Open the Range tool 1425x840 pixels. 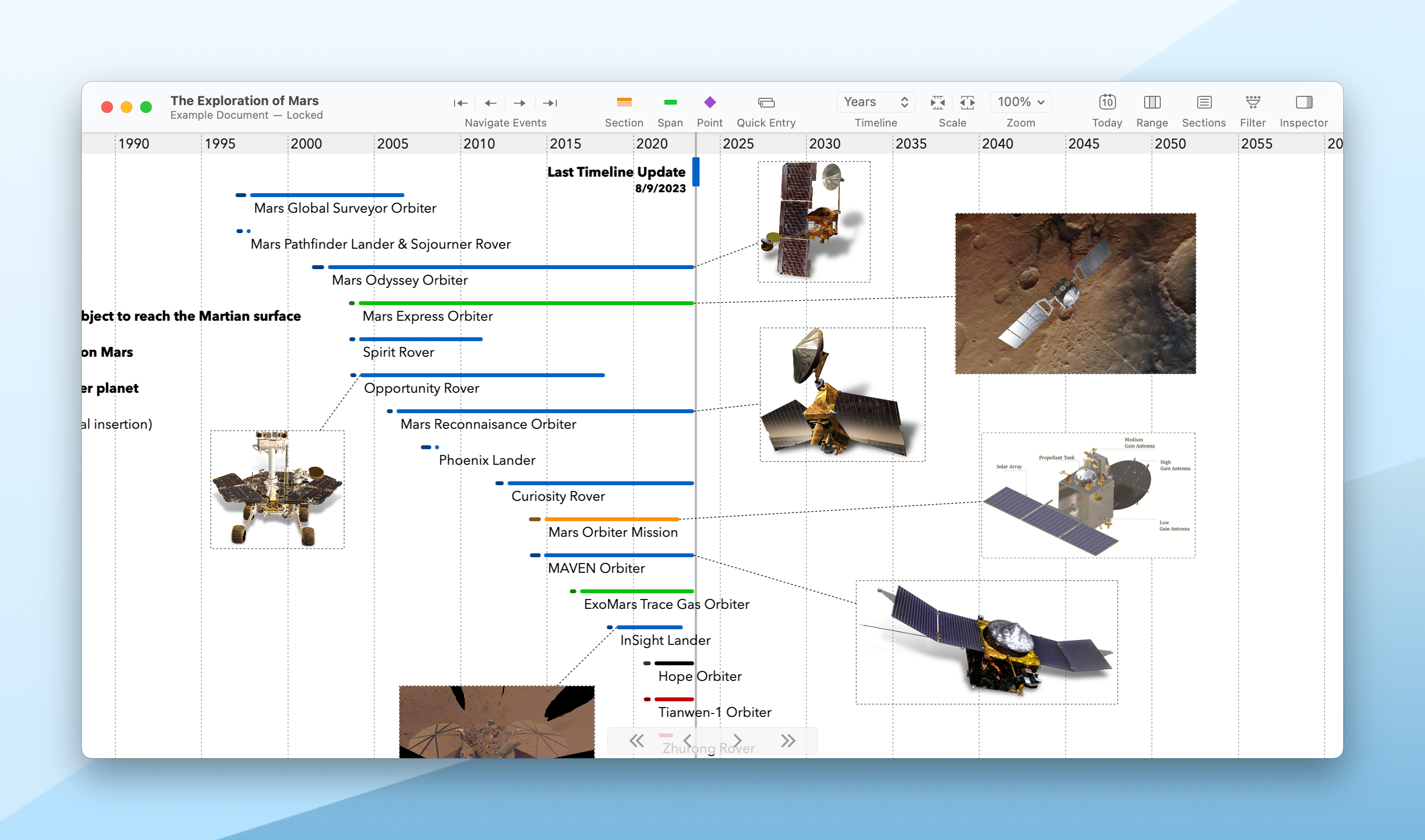tap(1152, 103)
